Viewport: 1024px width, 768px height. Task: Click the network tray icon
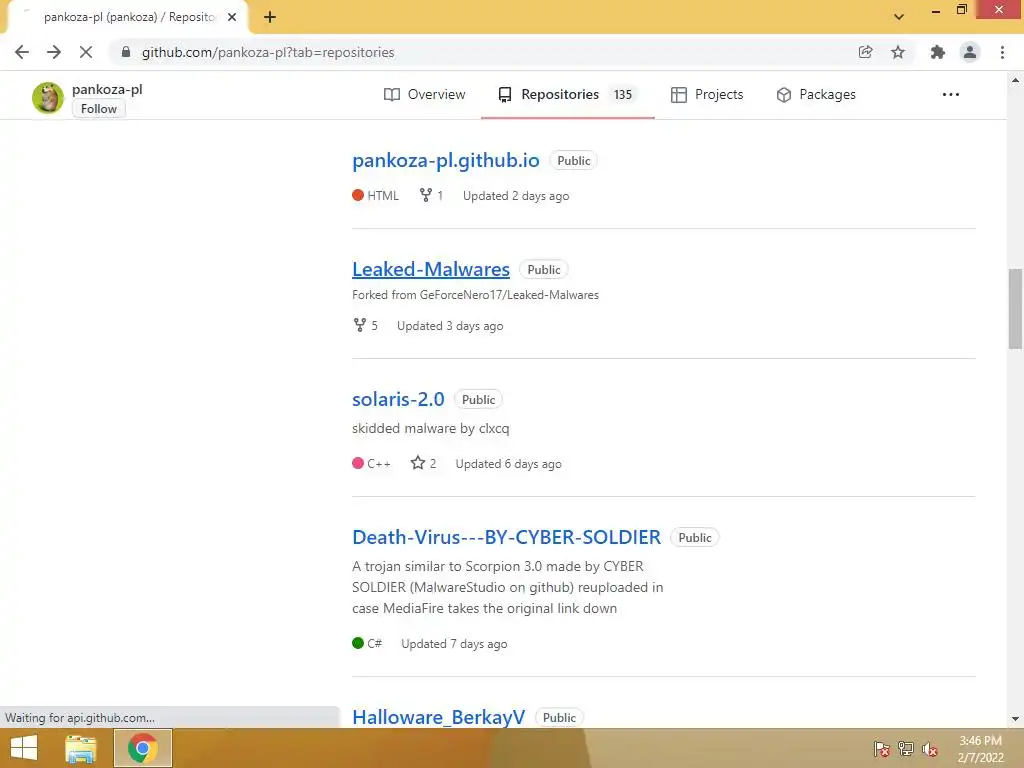click(x=906, y=749)
